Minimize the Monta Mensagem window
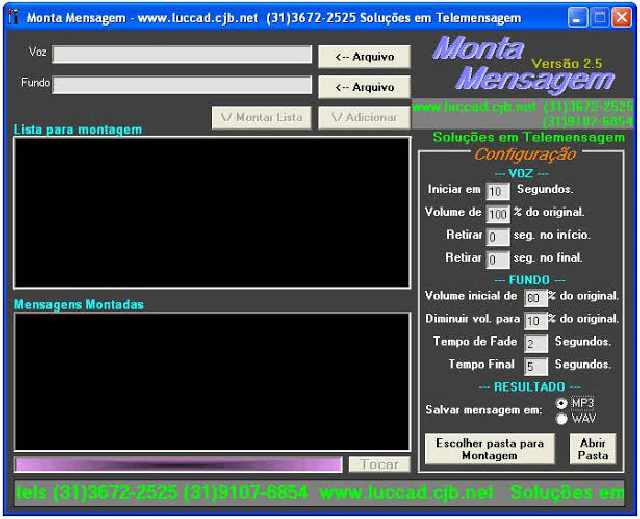 578,18
